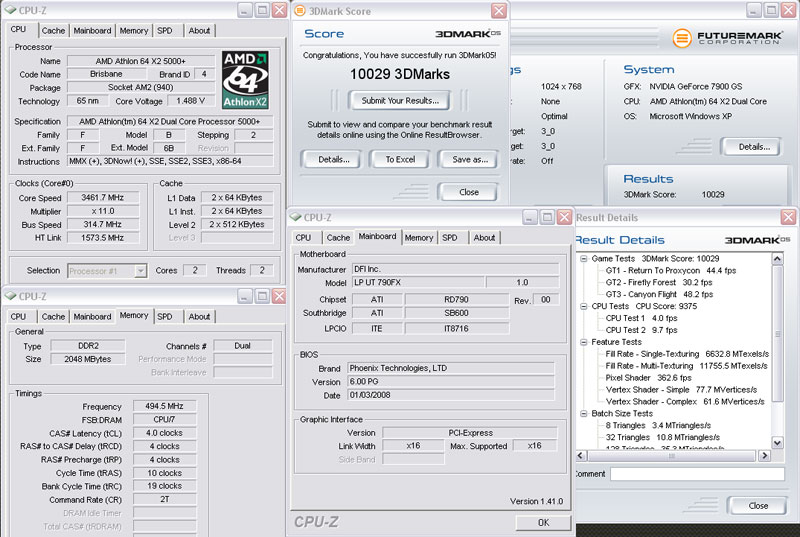800x537 pixels.
Task: Click Details button in the System panel
Action: pos(753,147)
